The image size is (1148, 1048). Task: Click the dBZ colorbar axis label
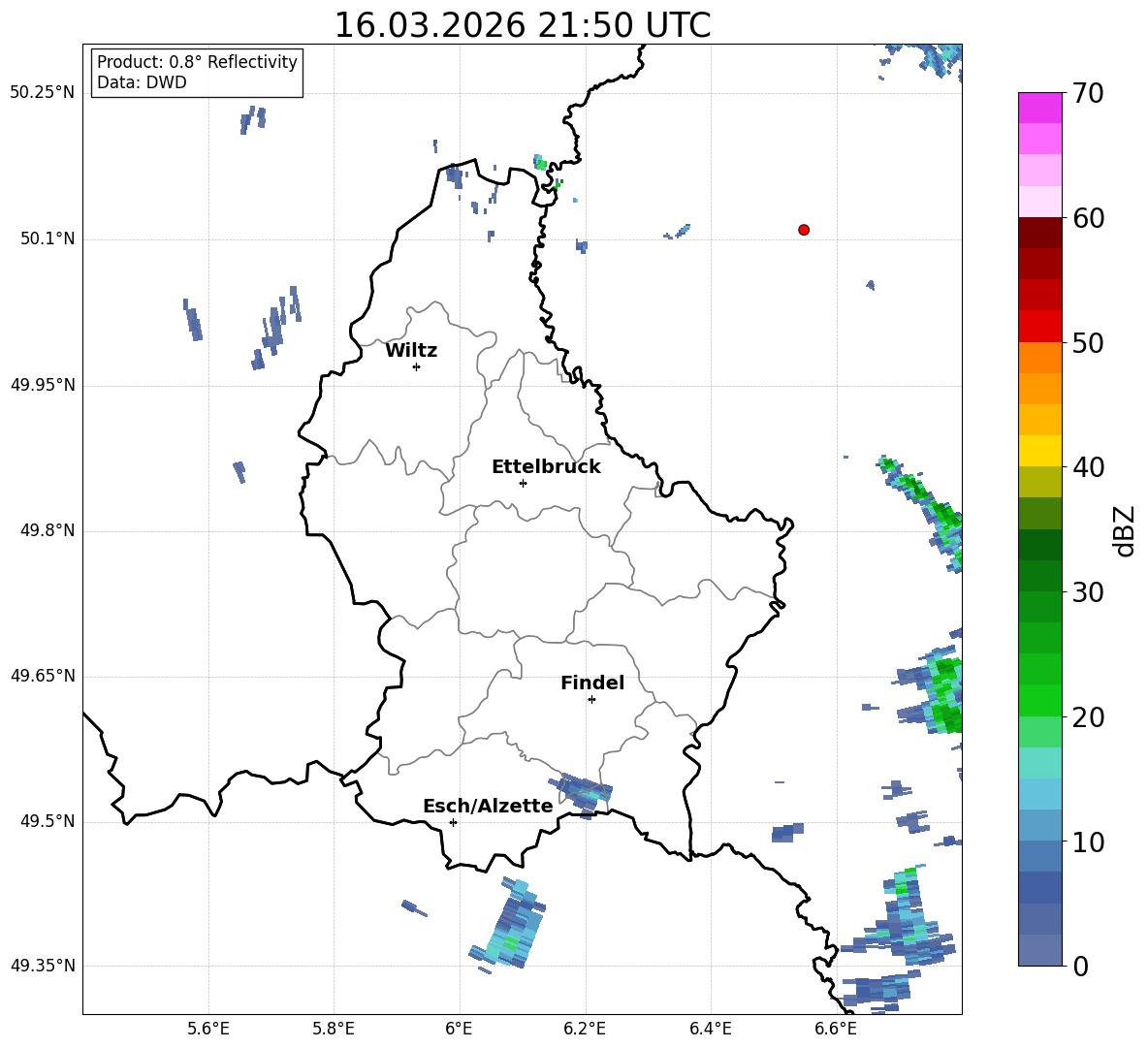[1126, 530]
